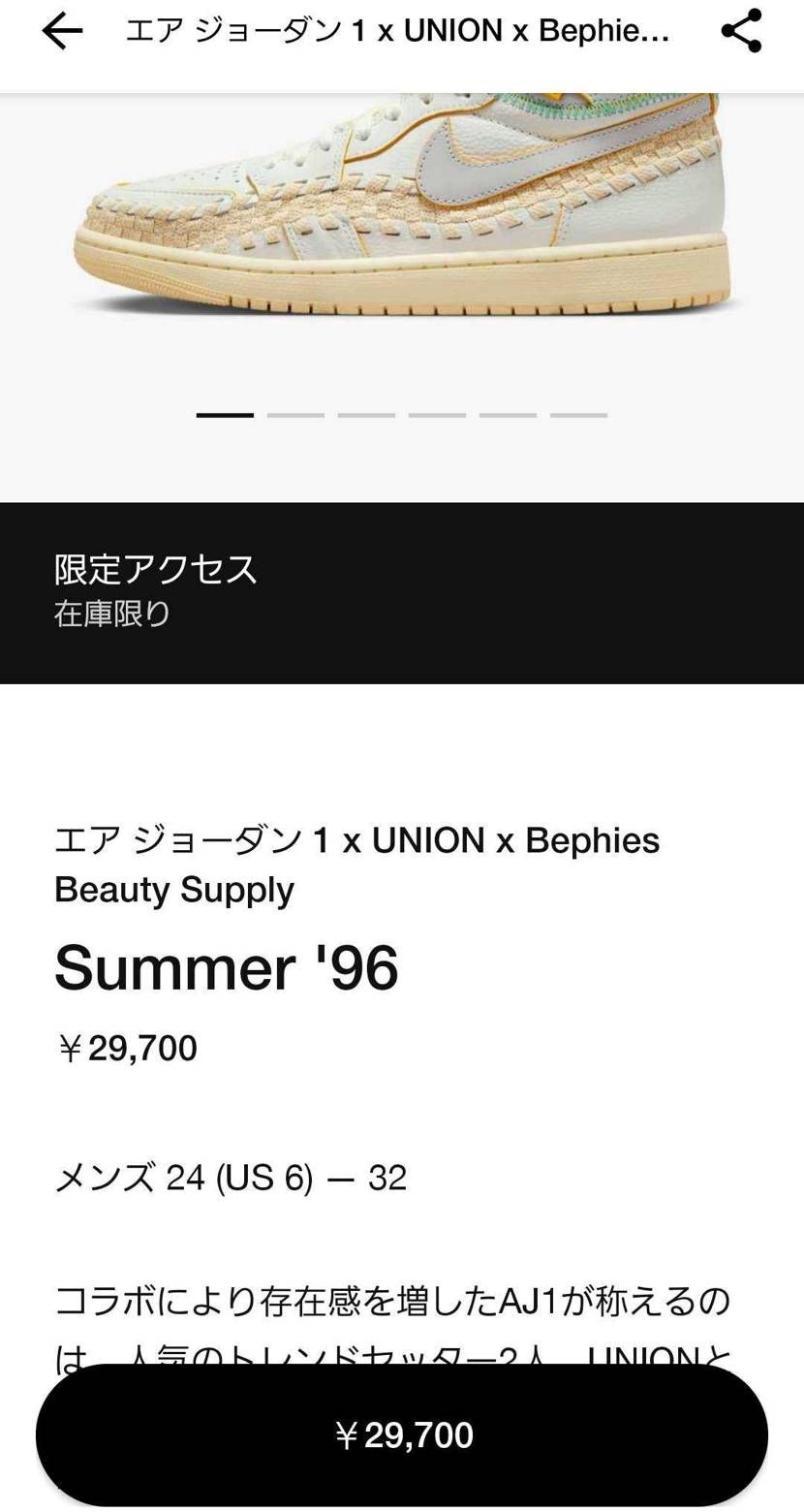Open the size range メンズ 24 (US 6) — 32

click(x=230, y=1178)
